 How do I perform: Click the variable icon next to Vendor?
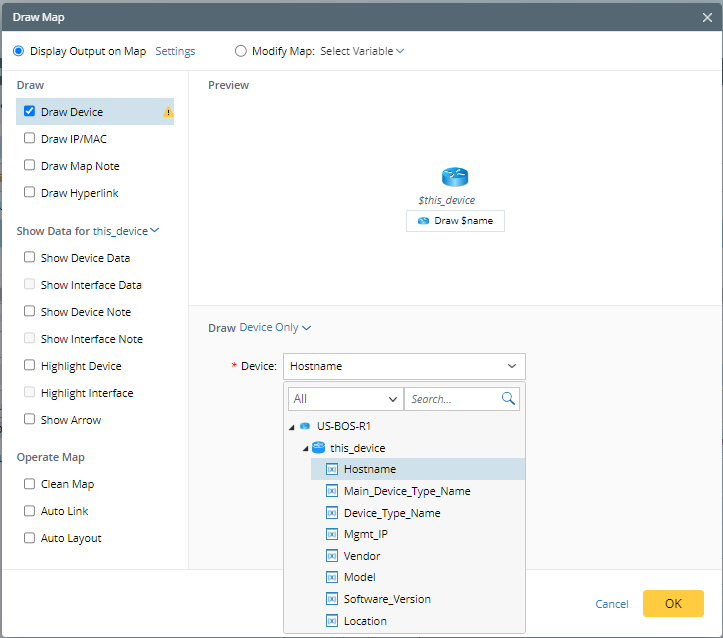pyautogui.click(x=332, y=556)
